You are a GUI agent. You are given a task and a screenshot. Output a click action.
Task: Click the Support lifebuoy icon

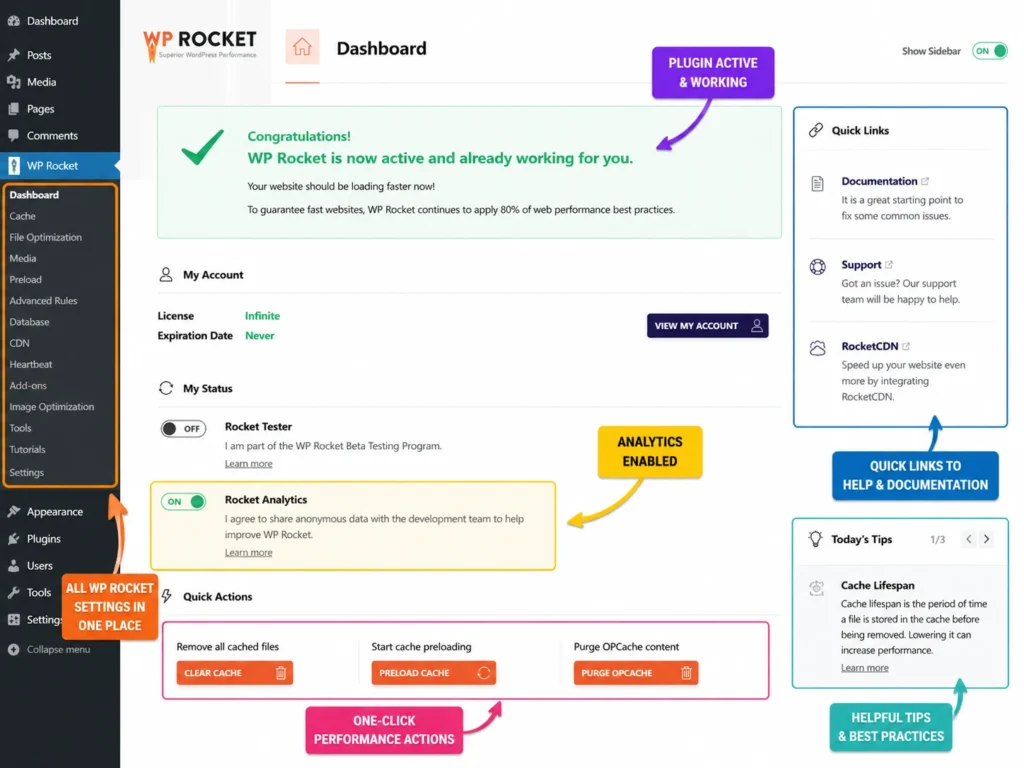coord(817,266)
